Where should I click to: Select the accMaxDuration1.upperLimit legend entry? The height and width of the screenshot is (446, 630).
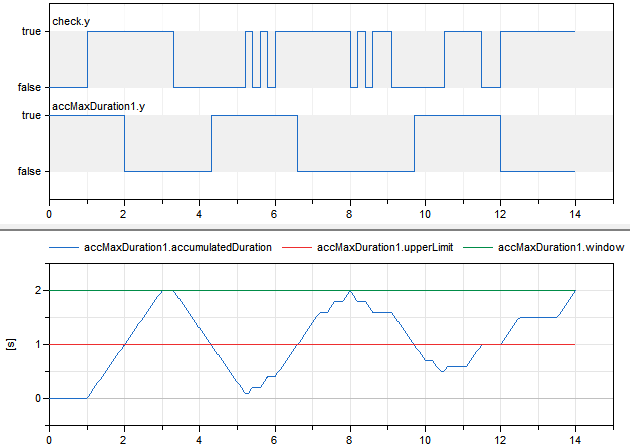385,246
